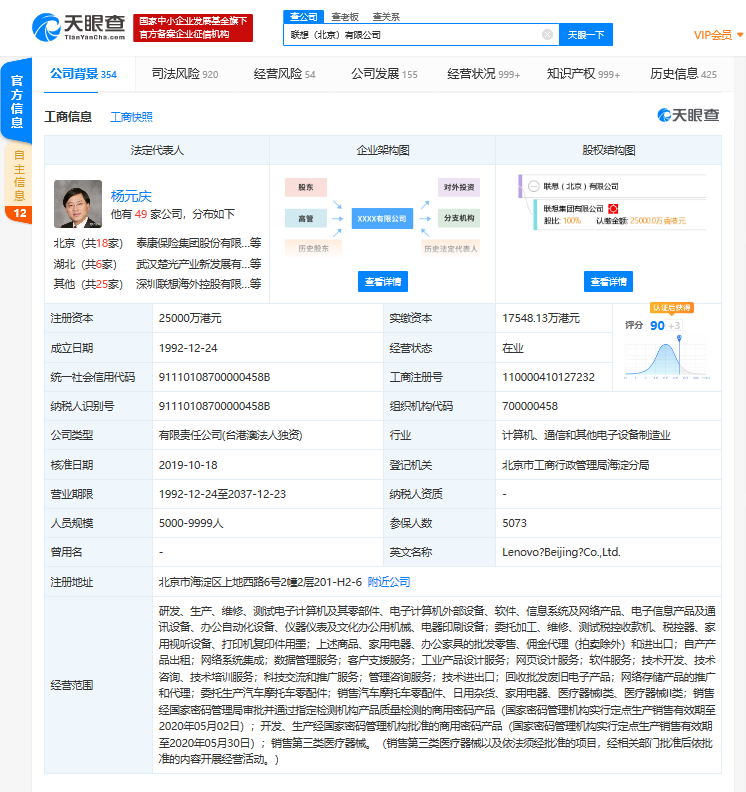Image resolution: width=746 pixels, height=792 pixels.
Task: Click English name Lenovo?Beijing?Co.,Ltd.
Action: [x=561, y=552]
